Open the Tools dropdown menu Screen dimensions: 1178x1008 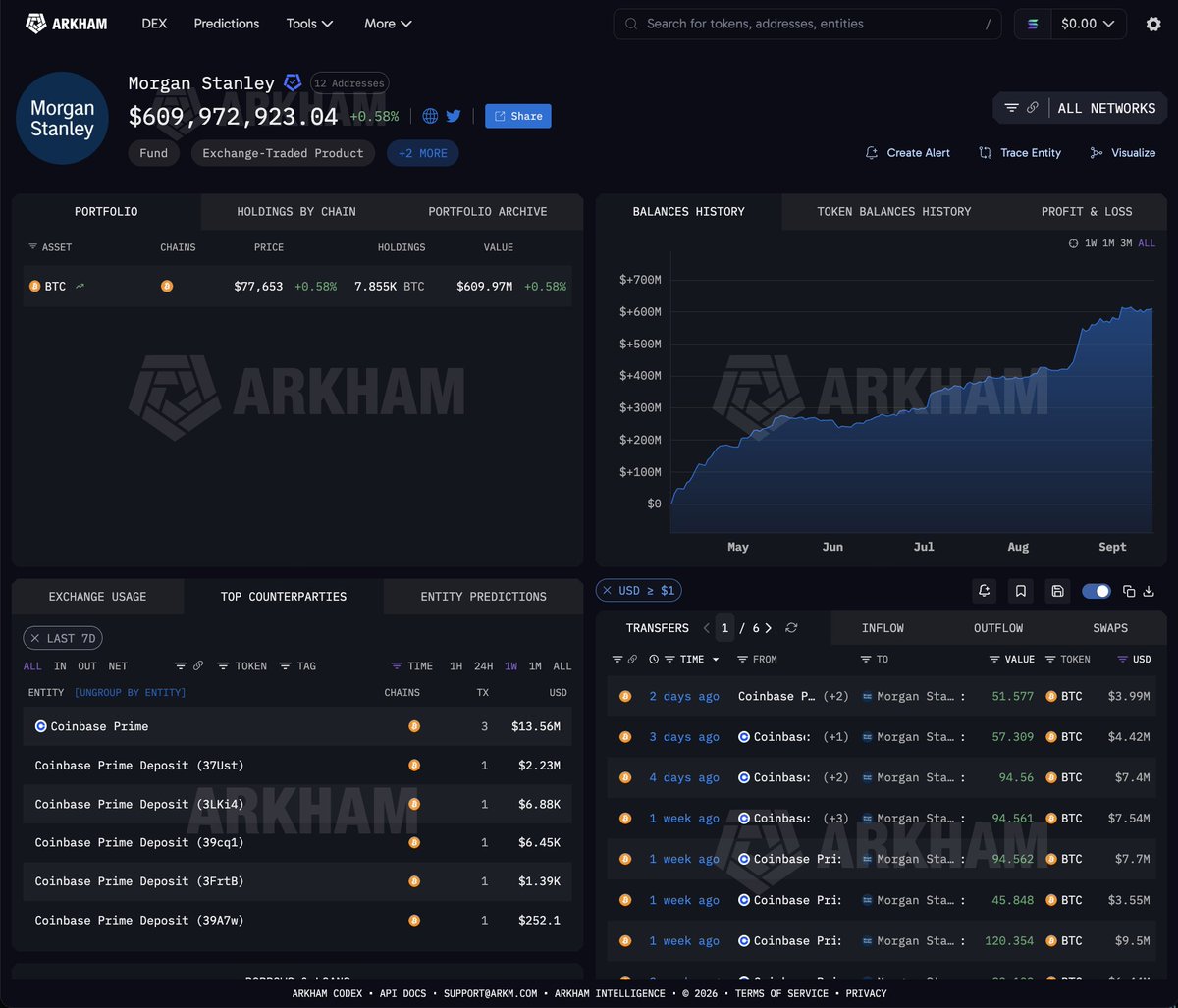pyautogui.click(x=309, y=24)
